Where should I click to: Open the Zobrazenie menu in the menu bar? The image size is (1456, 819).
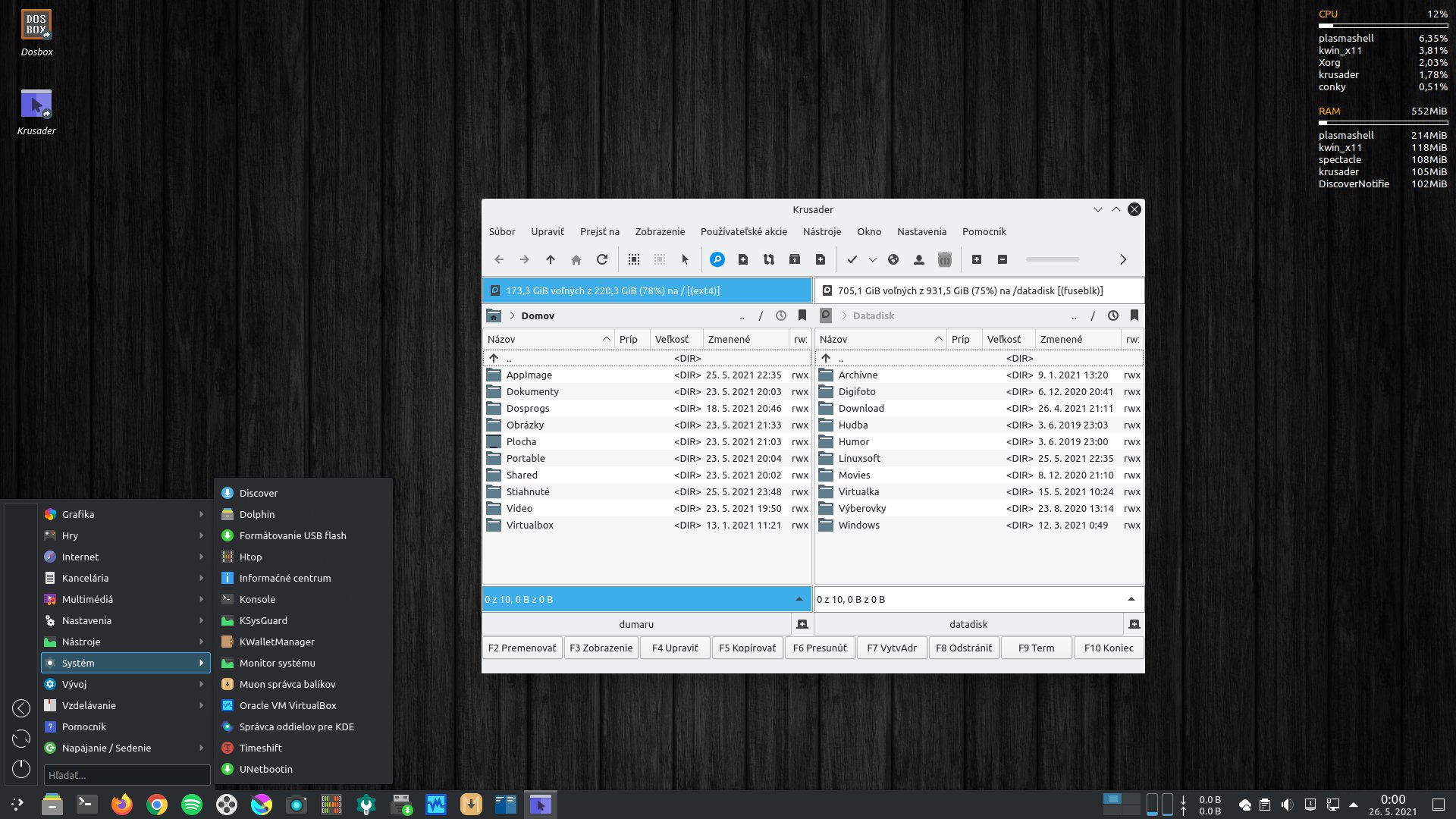(659, 232)
